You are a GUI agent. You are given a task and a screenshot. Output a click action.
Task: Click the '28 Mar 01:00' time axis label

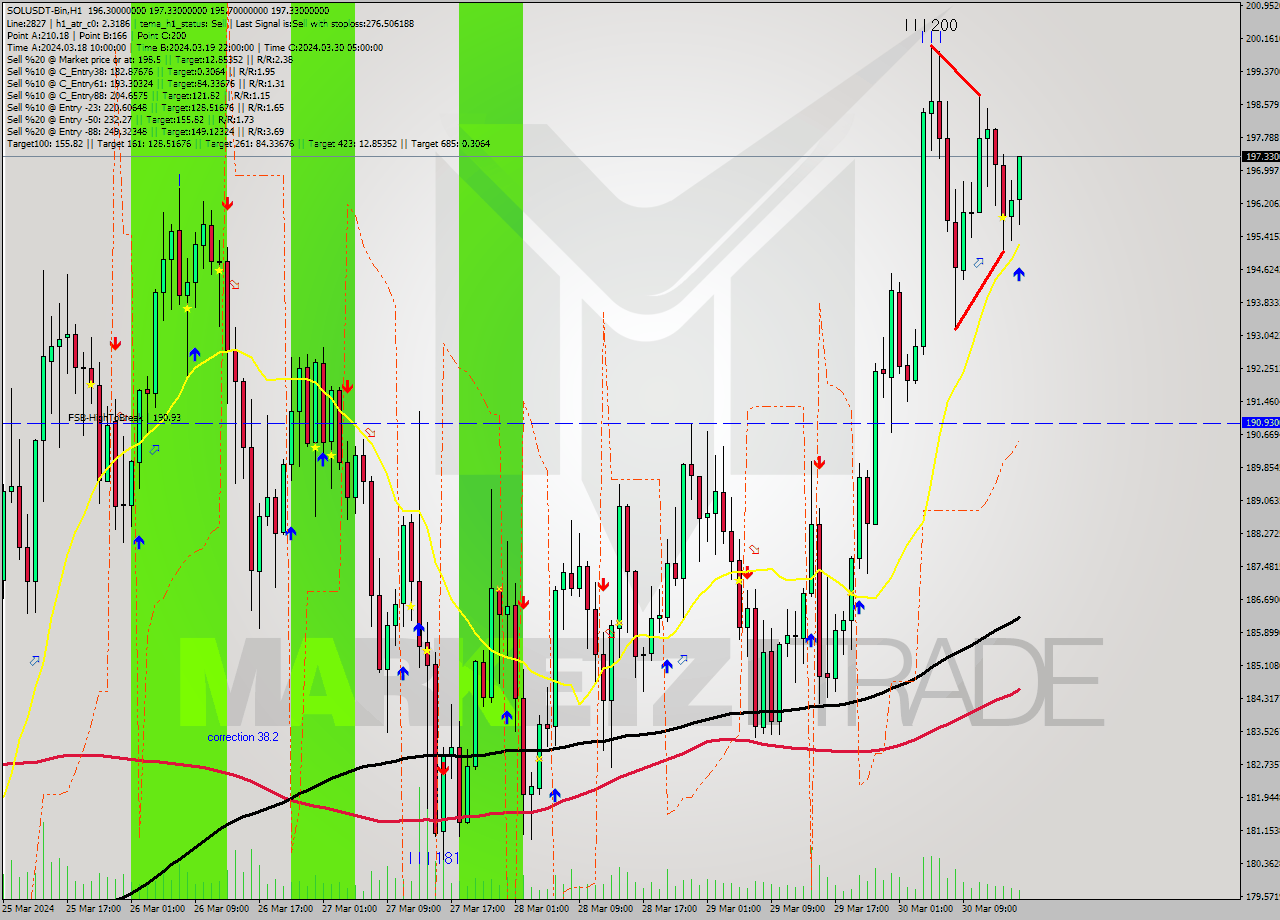[544, 909]
